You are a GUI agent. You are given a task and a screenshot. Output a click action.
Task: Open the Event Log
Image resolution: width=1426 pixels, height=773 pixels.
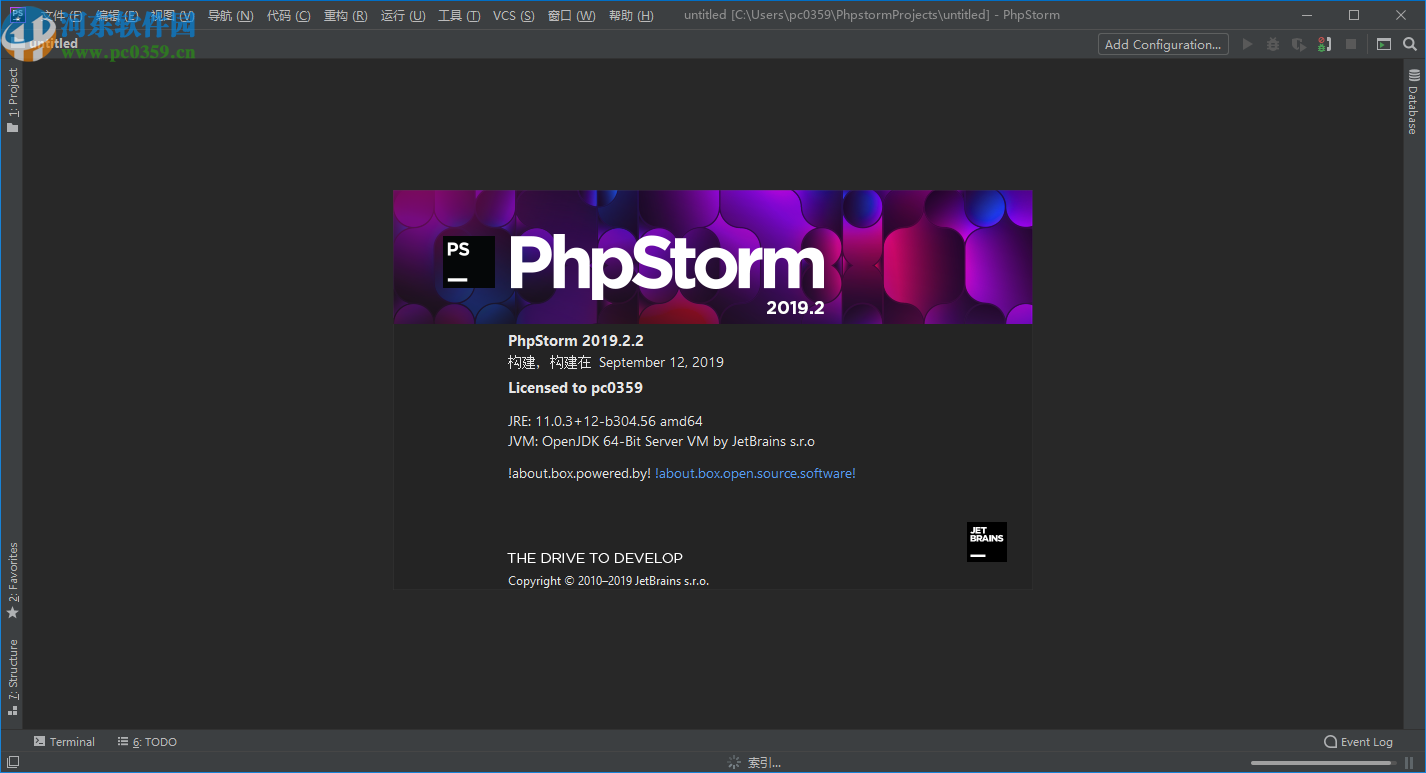[1358, 742]
